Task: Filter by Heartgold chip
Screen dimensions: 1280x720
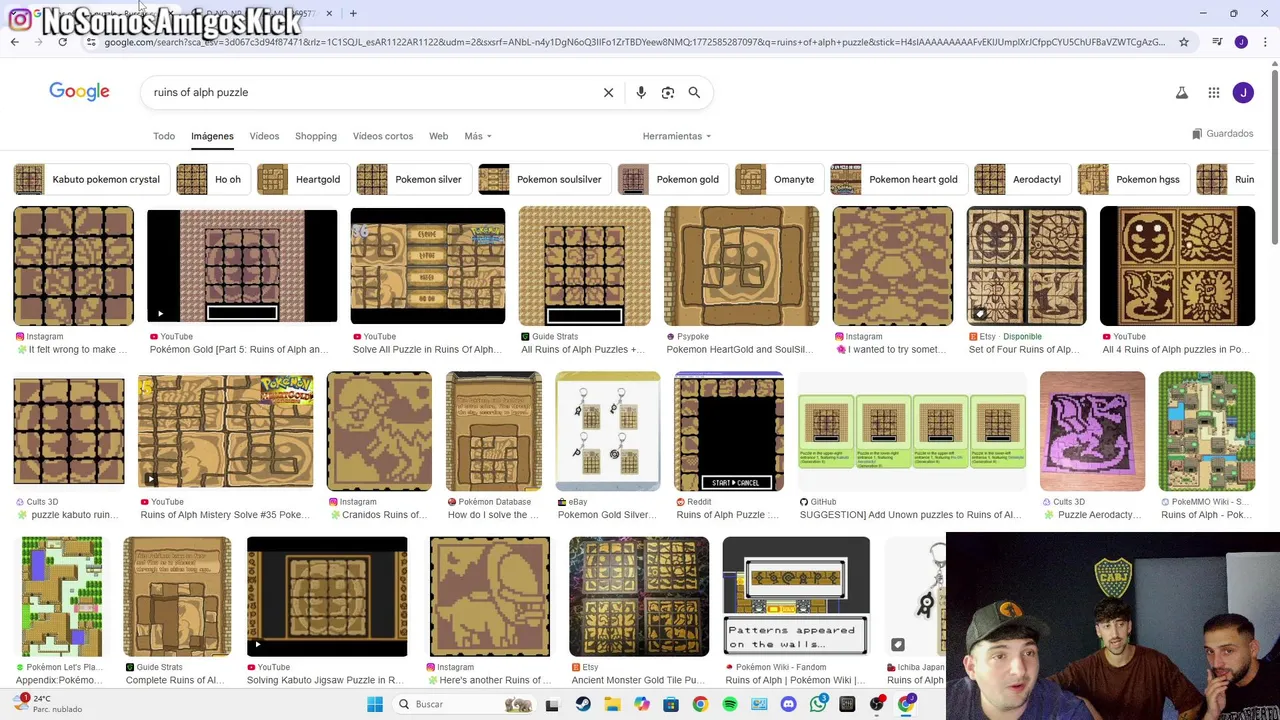Action: point(301,179)
